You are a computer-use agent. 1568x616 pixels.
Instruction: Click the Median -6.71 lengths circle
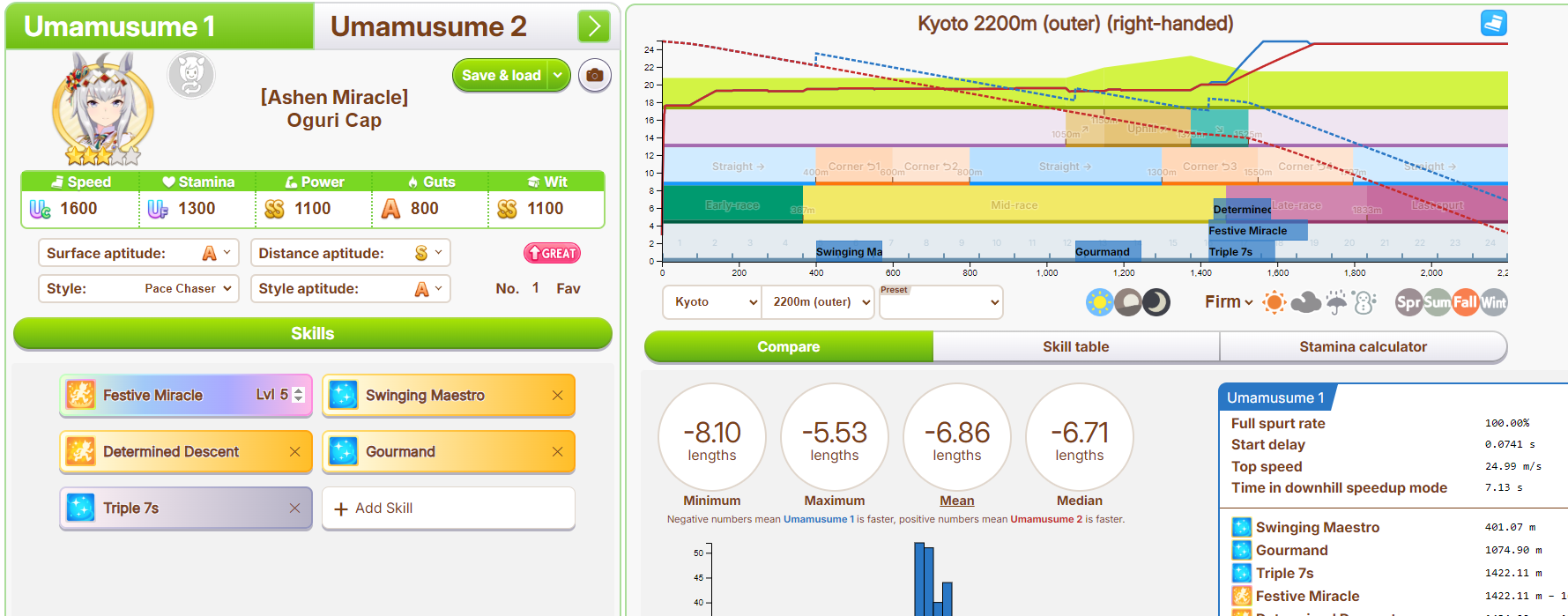pos(1080,437)
